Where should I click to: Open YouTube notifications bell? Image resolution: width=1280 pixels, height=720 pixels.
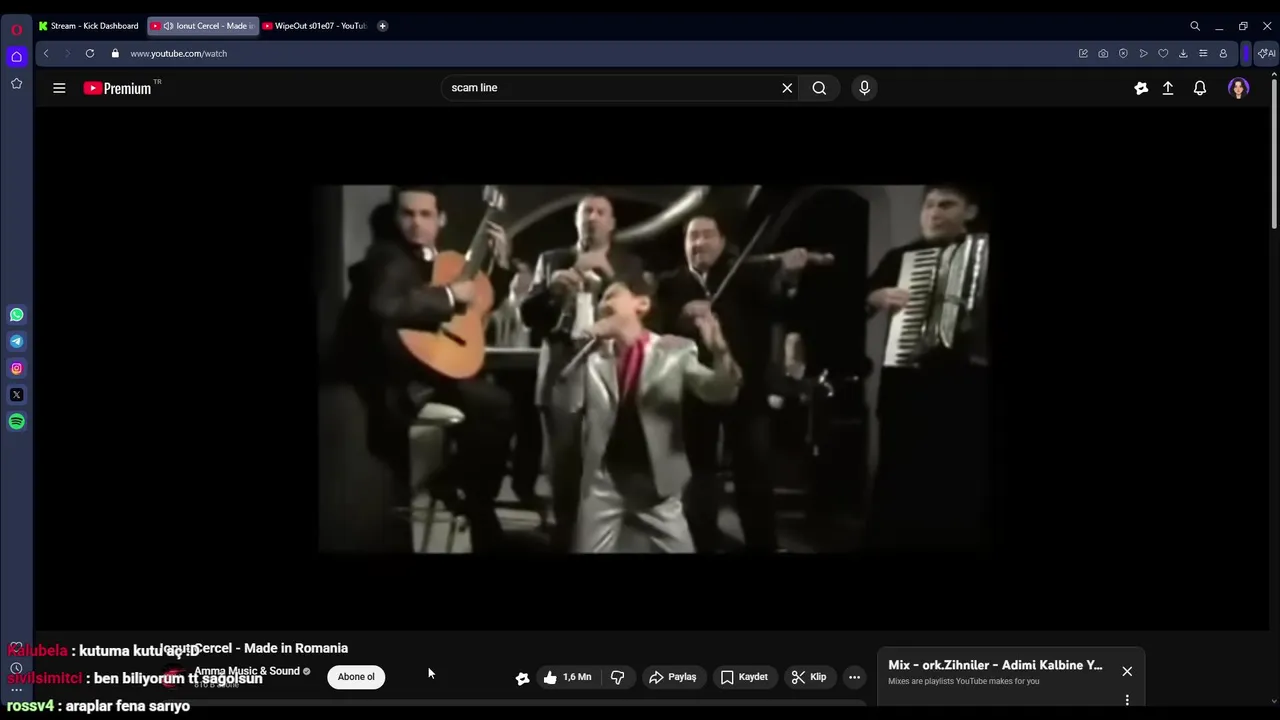pyautogui.click(x=1200, y=88)
